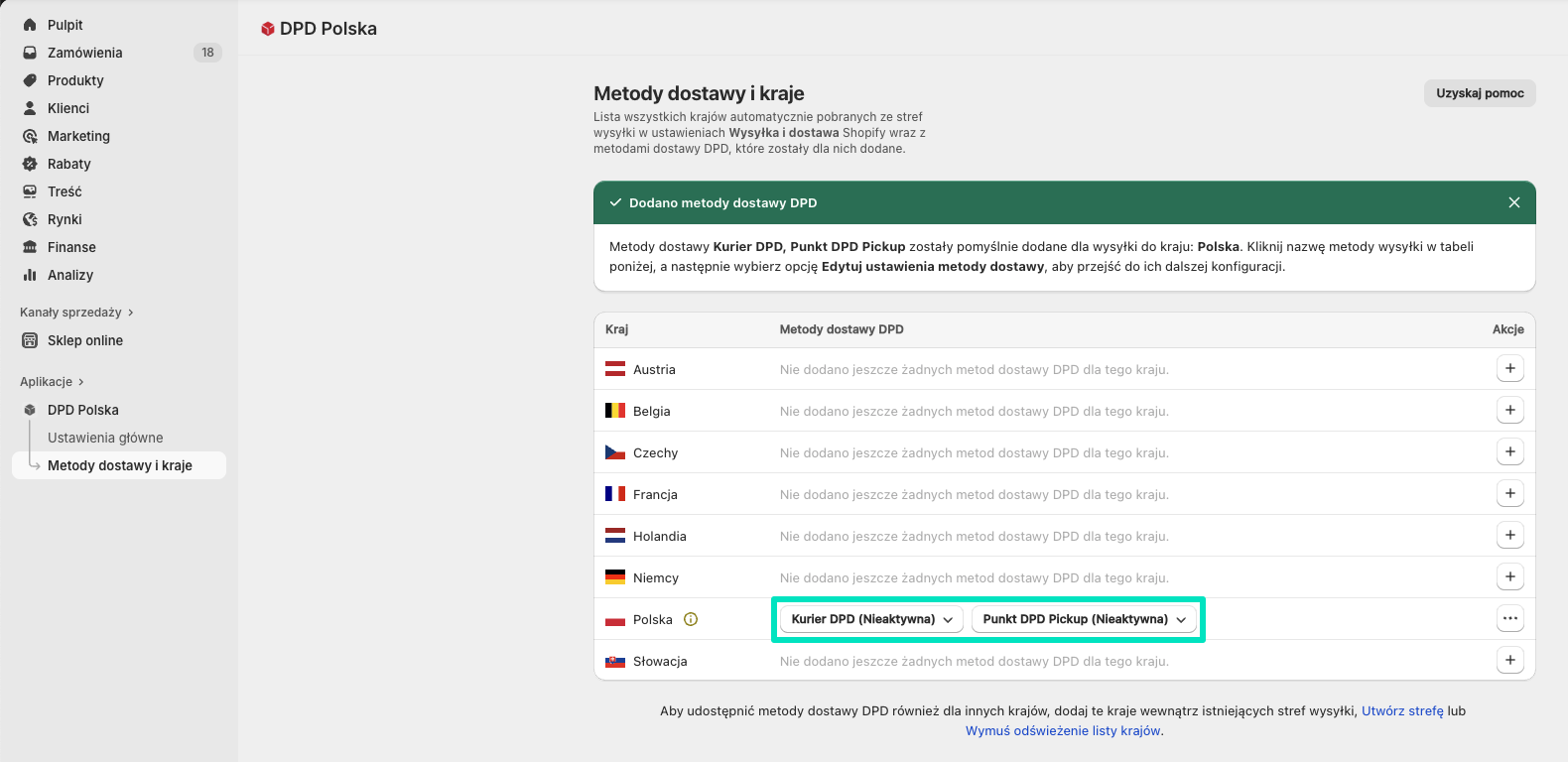Screen dimensions: 1568x762
Task: Click the Rabaty discount icon
Action: click(30, 164)
